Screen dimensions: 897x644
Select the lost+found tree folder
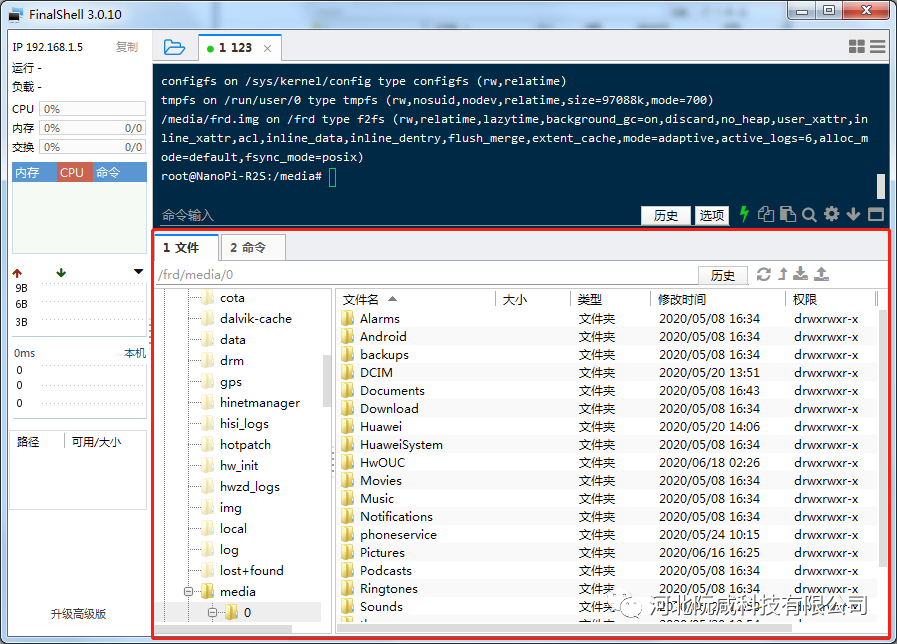[x=252, y=571]
